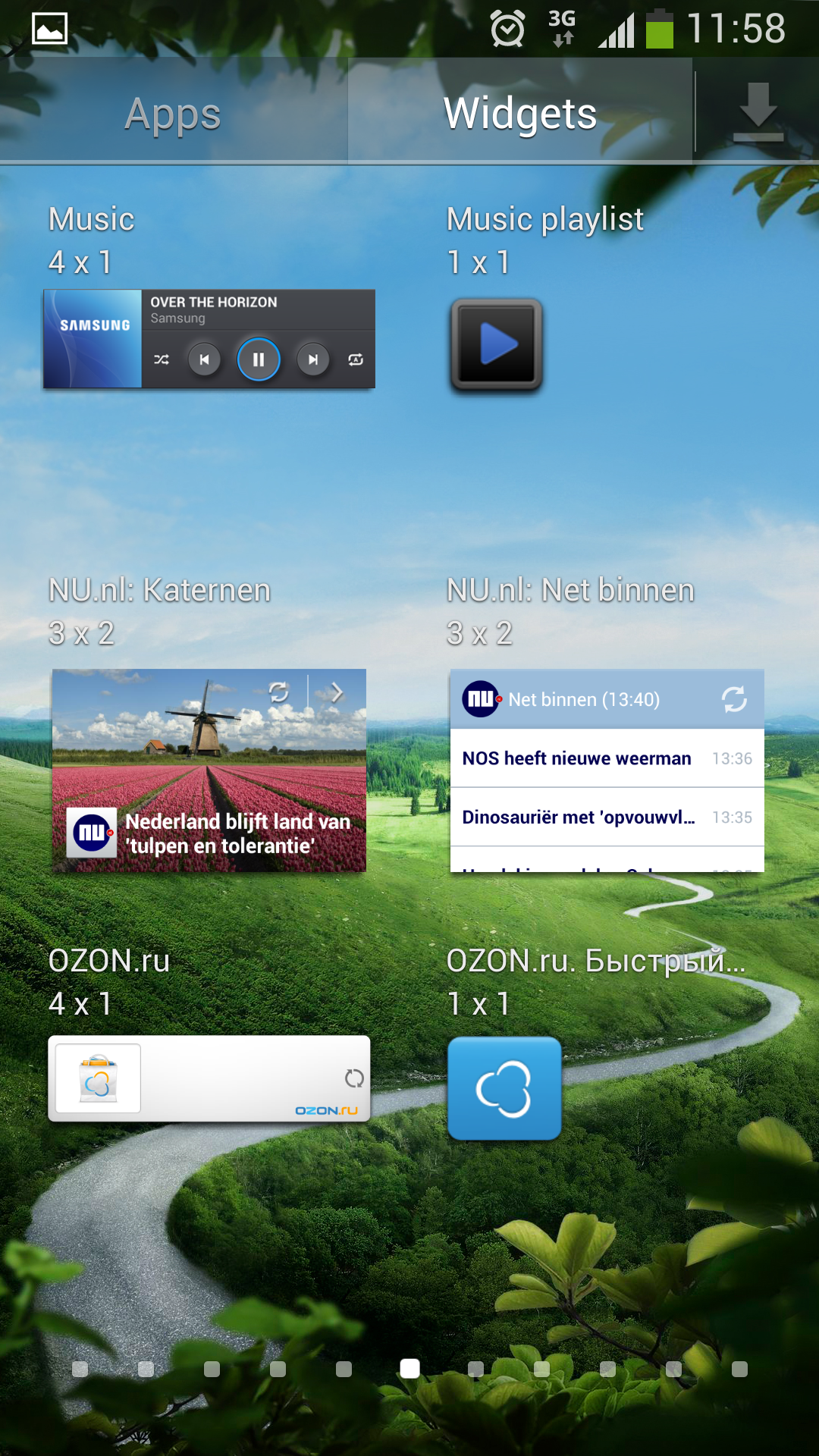Skip to previous track in Music widget
This screenshot has height=1456, width=819.
pos(204,359)
